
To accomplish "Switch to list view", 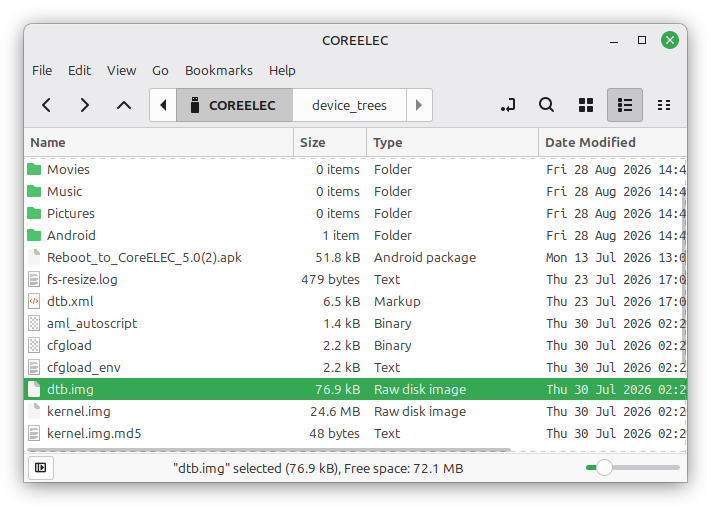I will (x=625, y=105).
